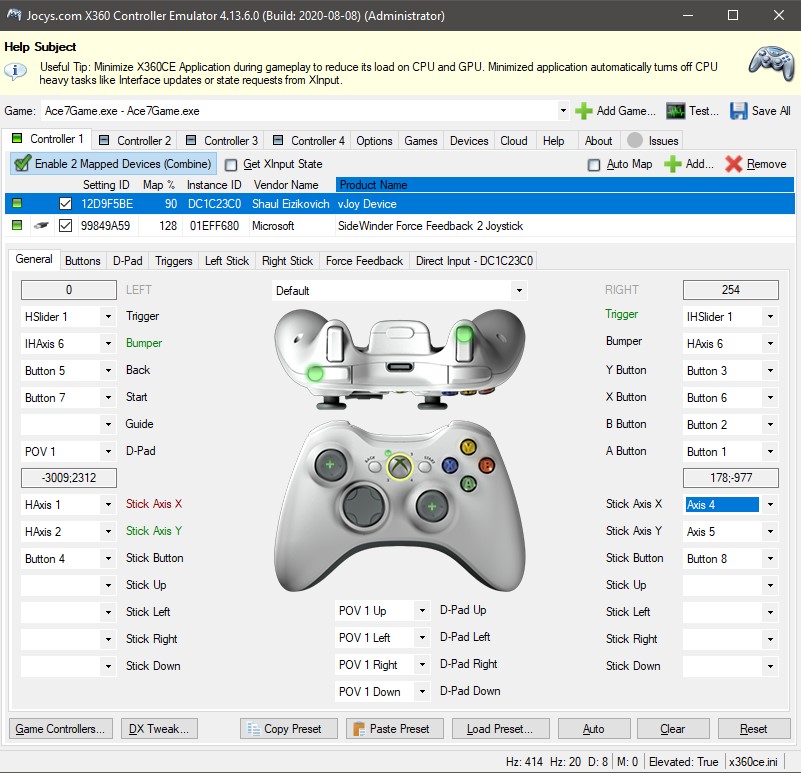Uncheck the SideWinder Force Feedback row checkbox
The image size is (801, 773).
point(65,225)
